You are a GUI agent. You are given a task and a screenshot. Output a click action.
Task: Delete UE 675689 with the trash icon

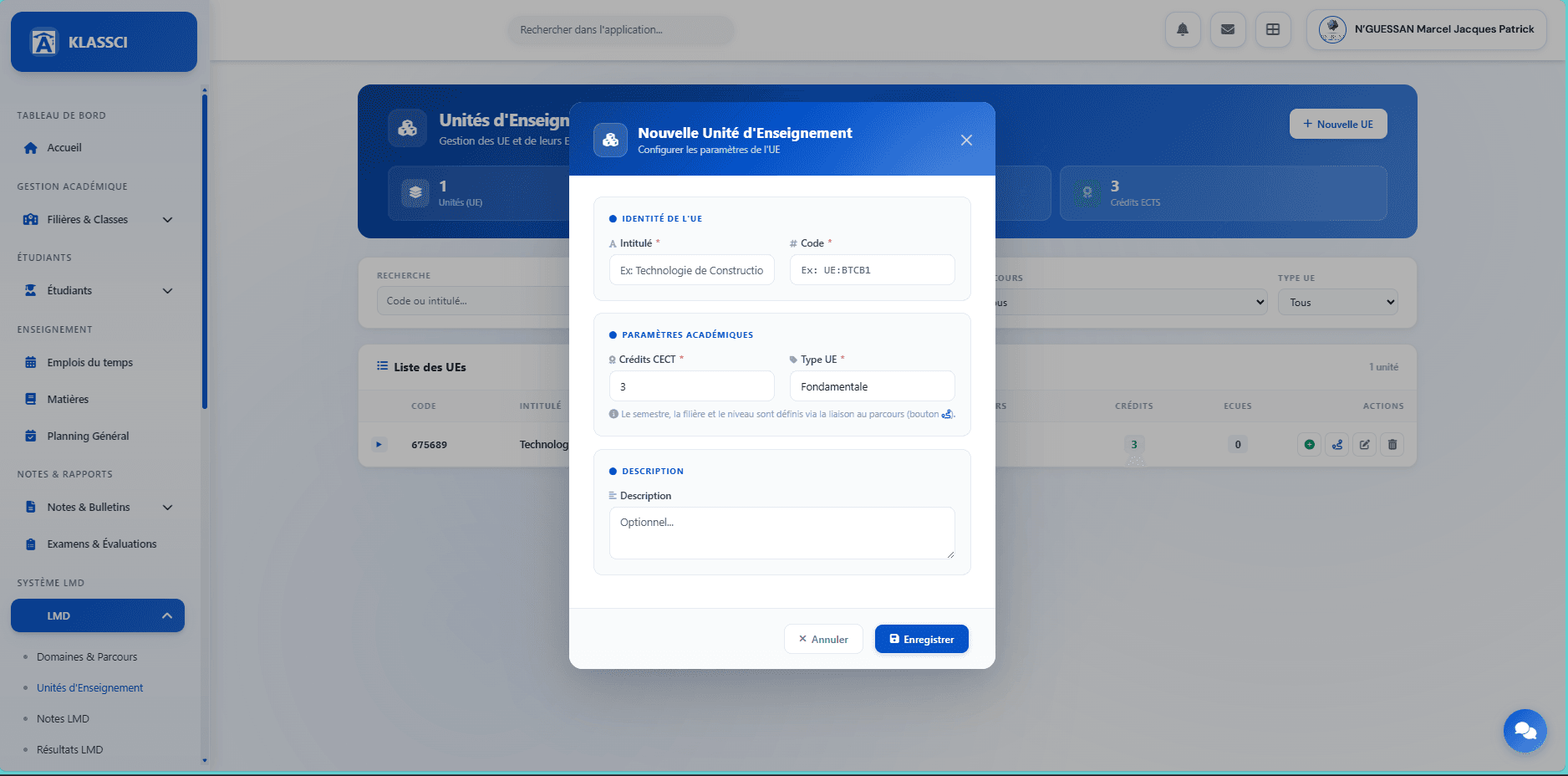[1392, 445]
